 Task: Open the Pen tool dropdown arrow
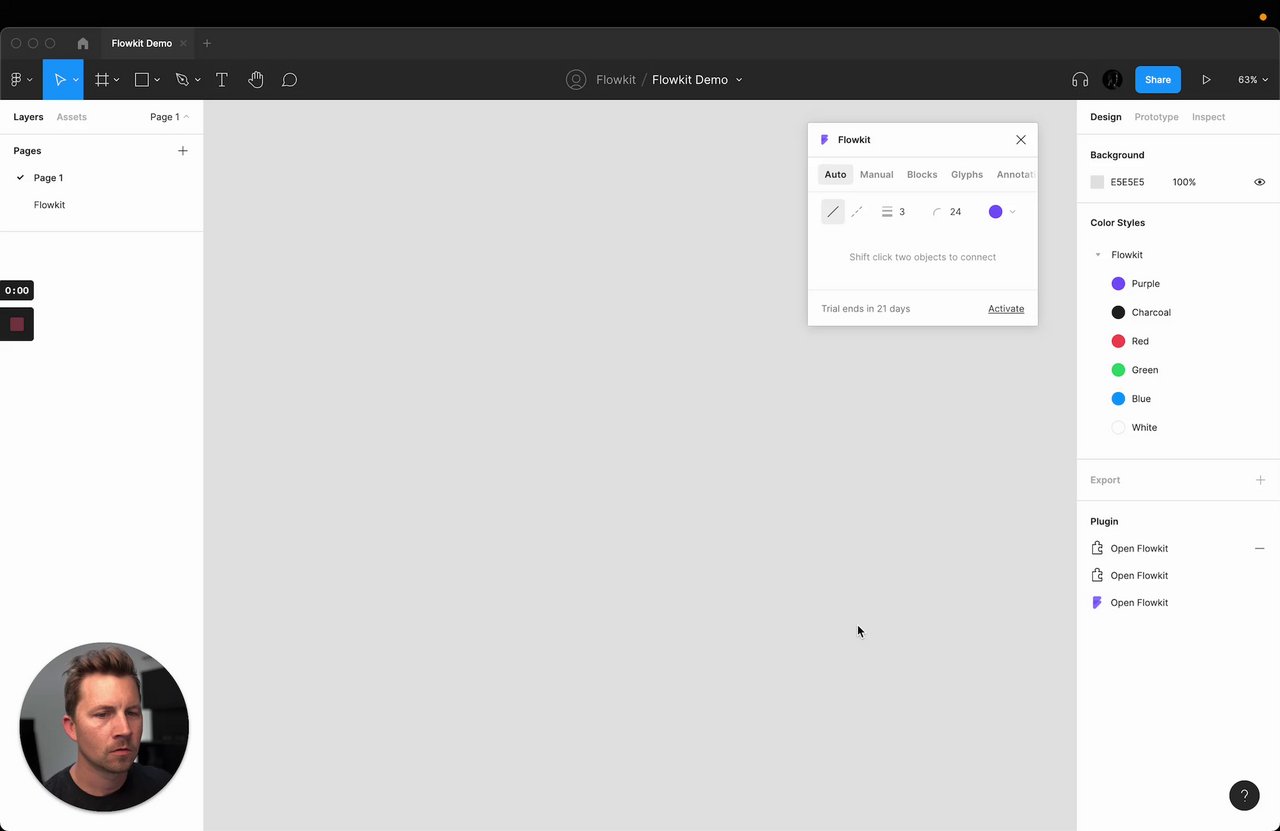tap(197, 80)
